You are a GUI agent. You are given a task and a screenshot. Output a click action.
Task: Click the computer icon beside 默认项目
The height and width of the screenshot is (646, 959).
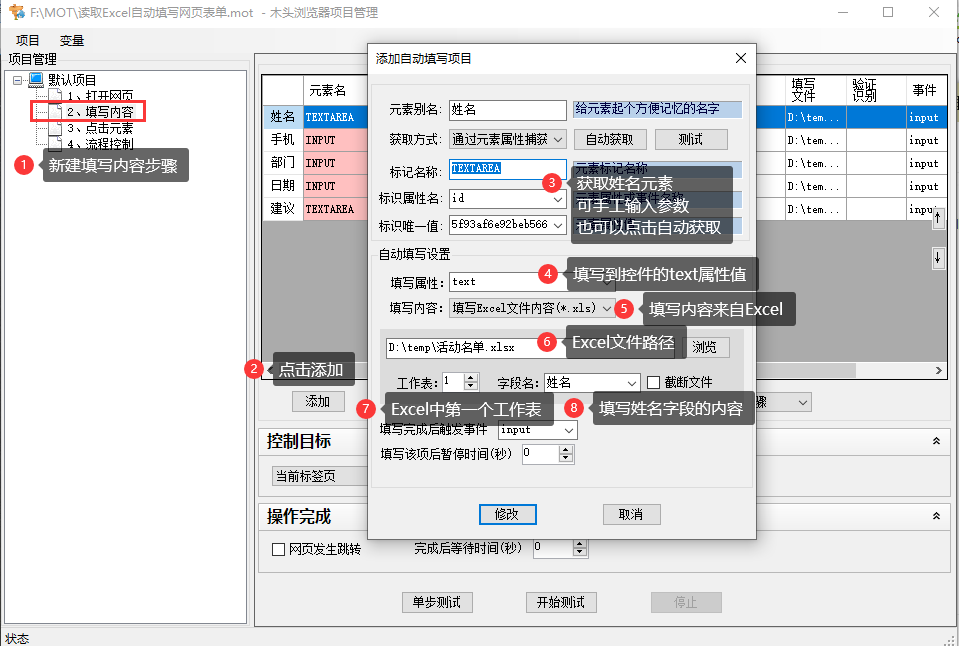pyautogui.click(x=36, y=80)
